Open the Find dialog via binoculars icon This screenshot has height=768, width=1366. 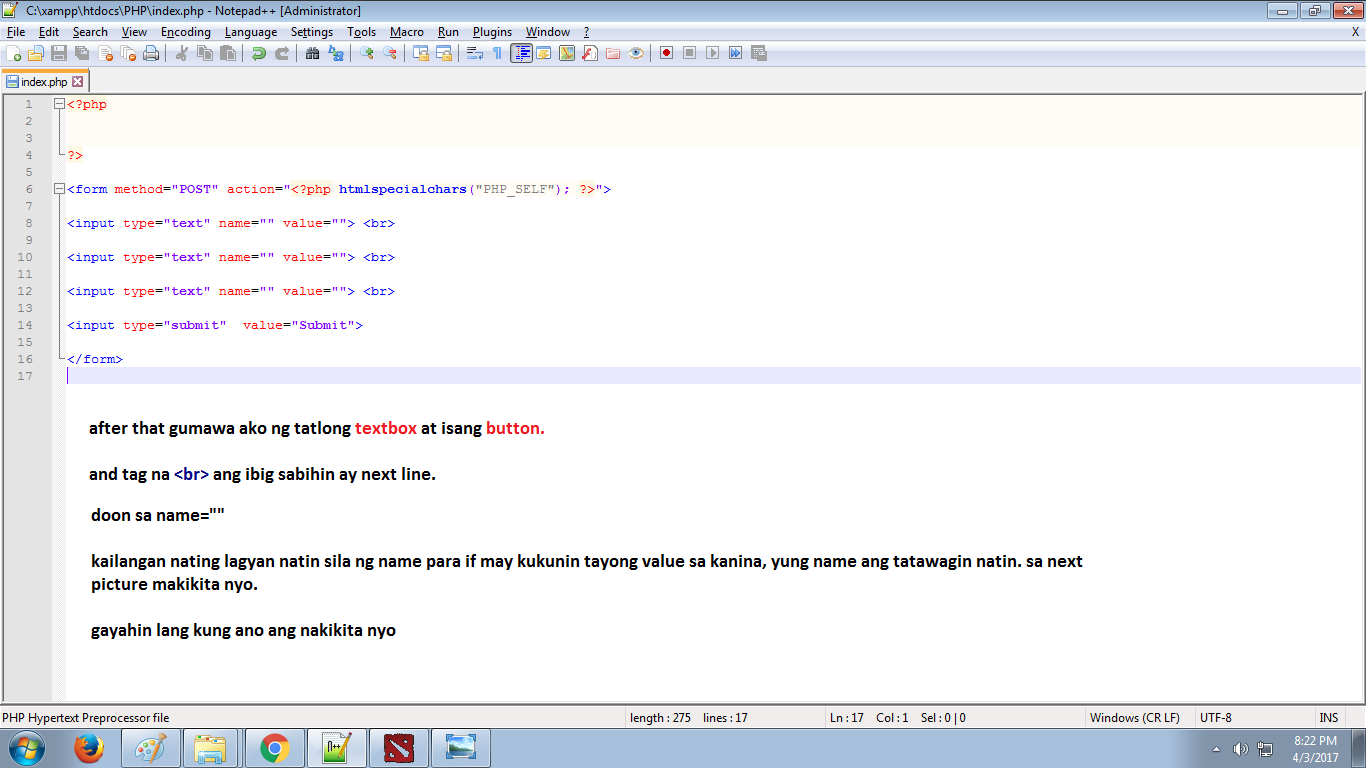(x=312, y=54)
